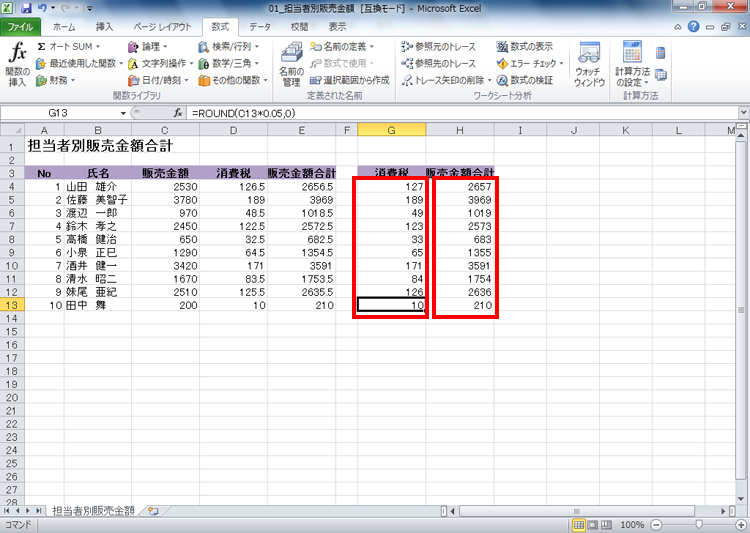Screen dimensions: 750x533
Task: Open the Undo history dropdown arrow
Action: pyautogui.click(x=53, y=8)
